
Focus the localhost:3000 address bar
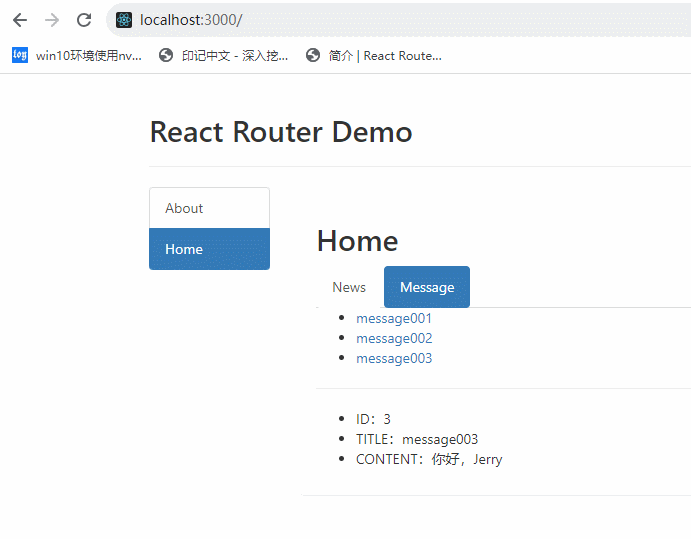pos(400,20)
